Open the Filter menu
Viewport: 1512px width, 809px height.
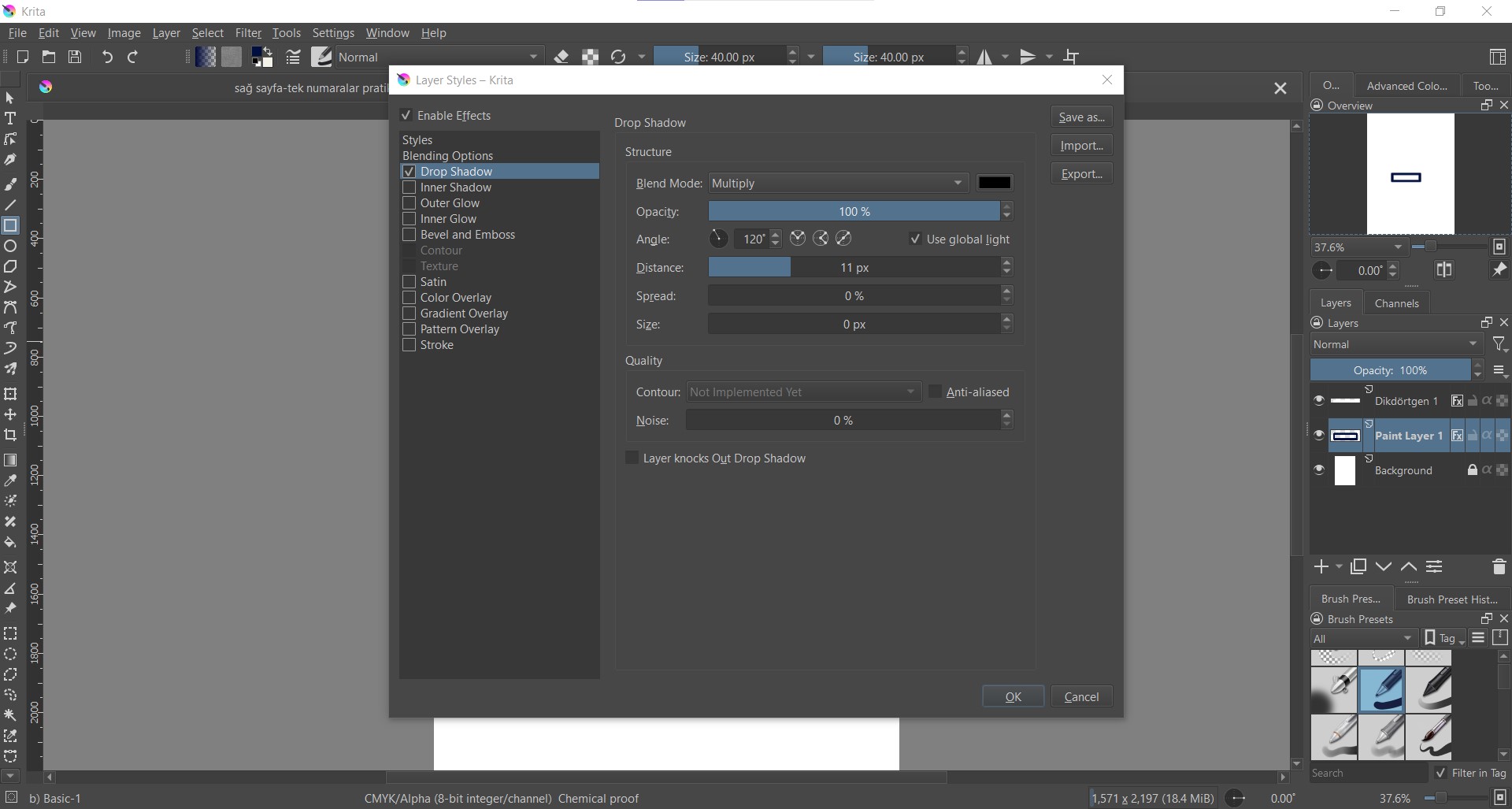tap(248, 33)
